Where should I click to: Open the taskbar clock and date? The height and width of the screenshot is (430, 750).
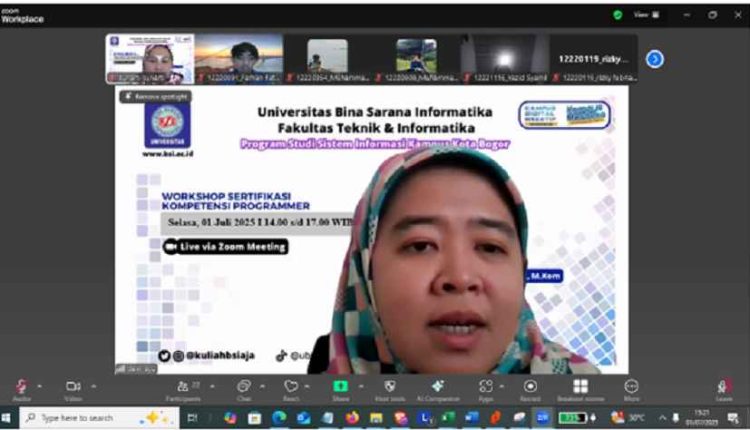click(x=701, y=418)
